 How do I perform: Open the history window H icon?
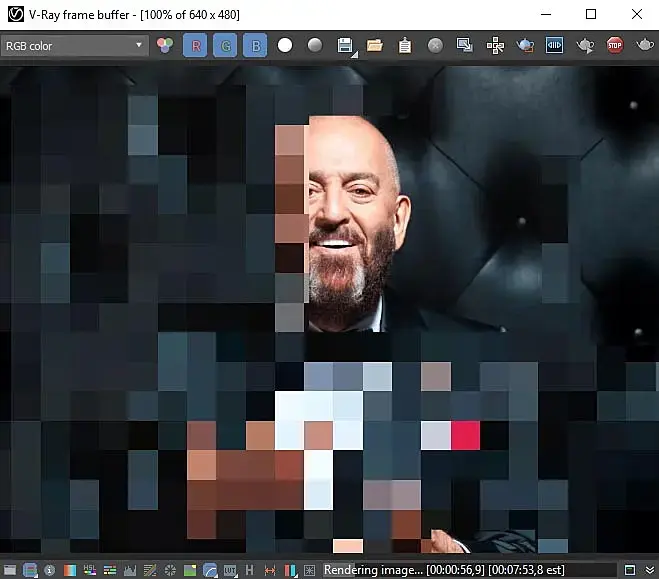click(x=250, y=570)
